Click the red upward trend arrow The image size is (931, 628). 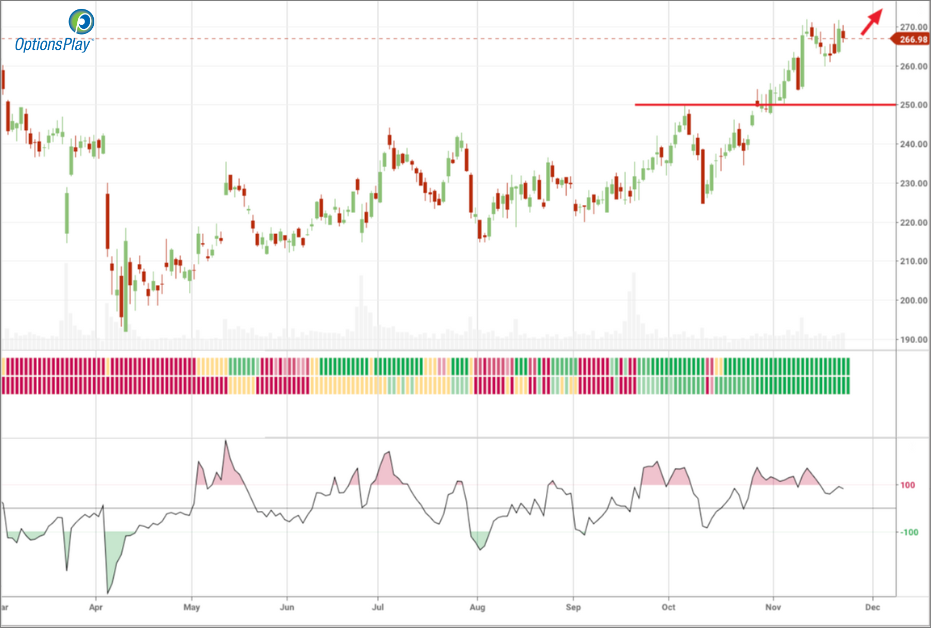[x=872, y=22]
